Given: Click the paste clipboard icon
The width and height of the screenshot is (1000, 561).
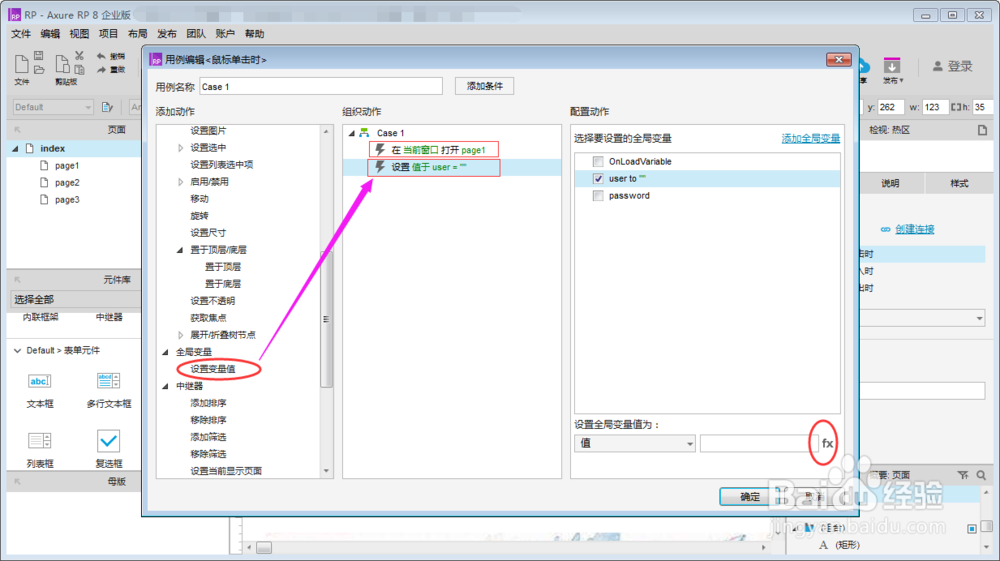Looking at the screenshot, I should point(62,64).
